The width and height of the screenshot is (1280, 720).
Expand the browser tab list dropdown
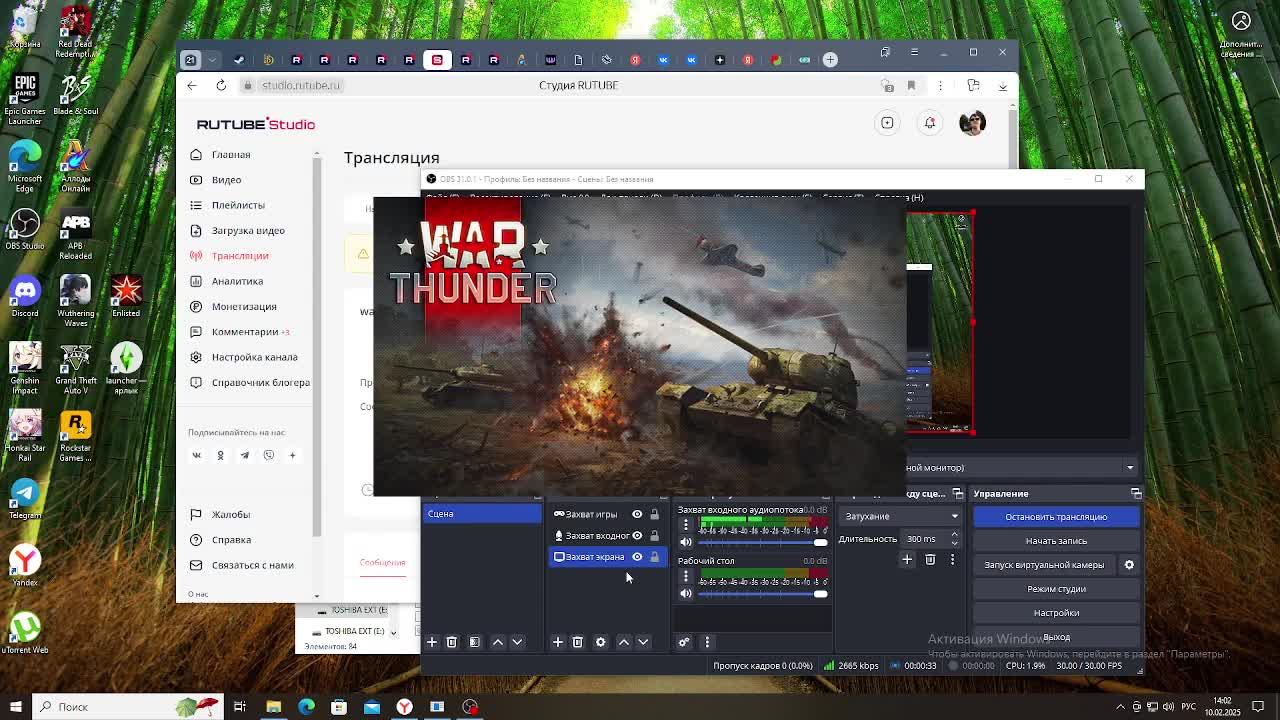pyautogui.click(x=212, y=59)
